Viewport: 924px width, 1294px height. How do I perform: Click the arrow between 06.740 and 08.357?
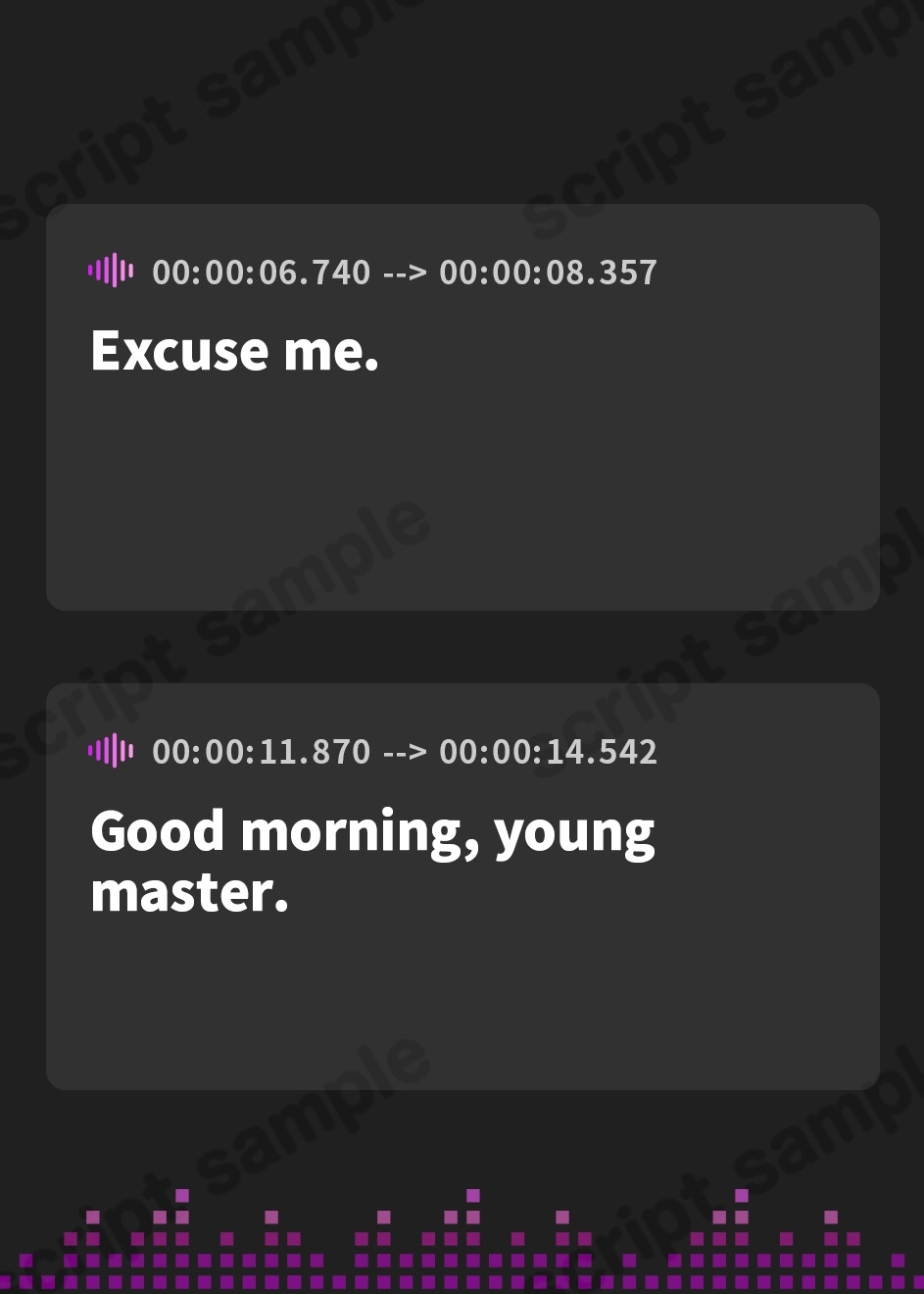[405, 274]
